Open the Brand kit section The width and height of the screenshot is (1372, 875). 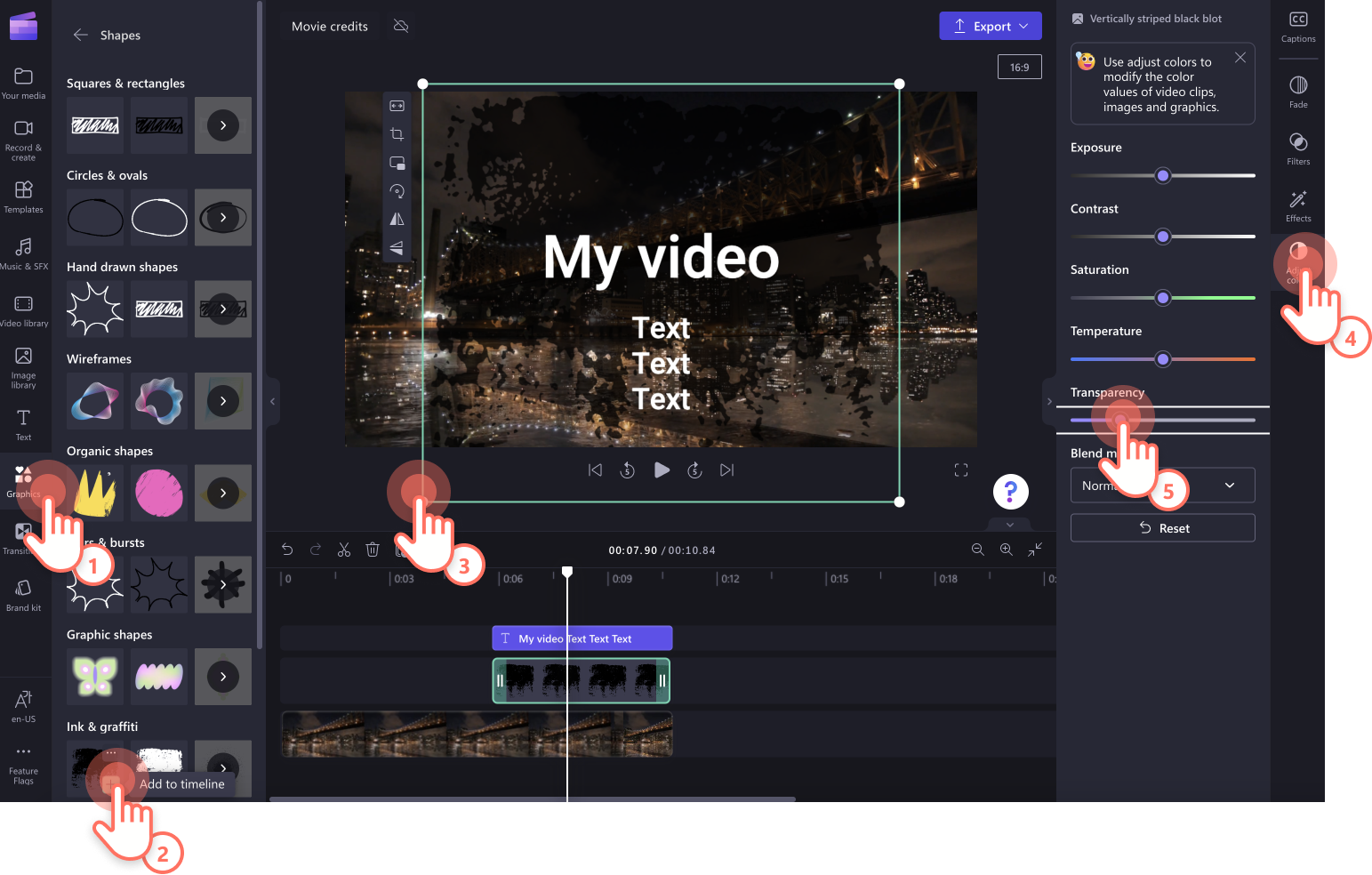point(24,591)
